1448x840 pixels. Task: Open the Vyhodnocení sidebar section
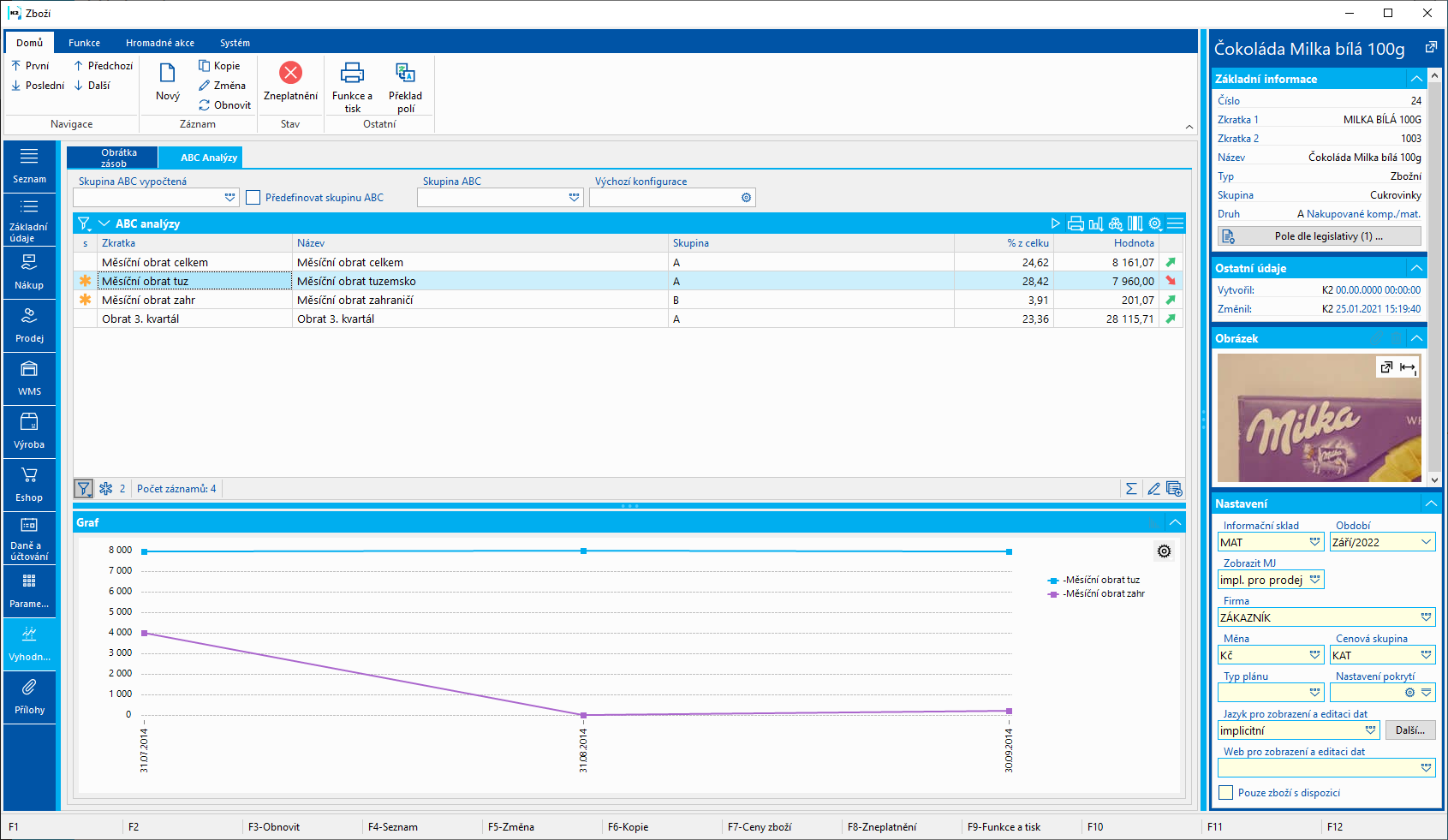pos(29,643)
